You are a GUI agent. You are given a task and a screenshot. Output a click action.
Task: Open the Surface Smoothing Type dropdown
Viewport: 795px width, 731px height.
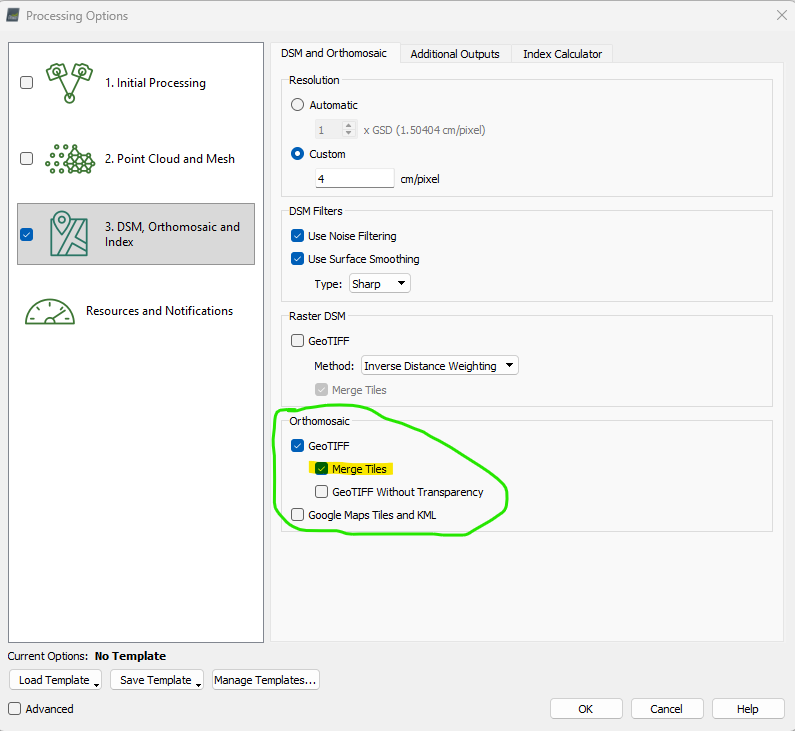(x=380, y=284)
